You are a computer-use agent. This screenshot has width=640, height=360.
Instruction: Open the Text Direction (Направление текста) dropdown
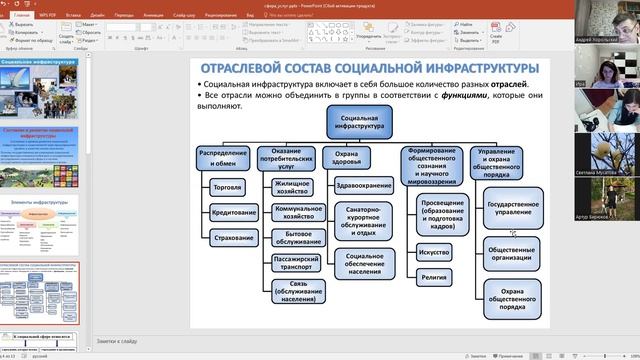click(x=266, y=24)
